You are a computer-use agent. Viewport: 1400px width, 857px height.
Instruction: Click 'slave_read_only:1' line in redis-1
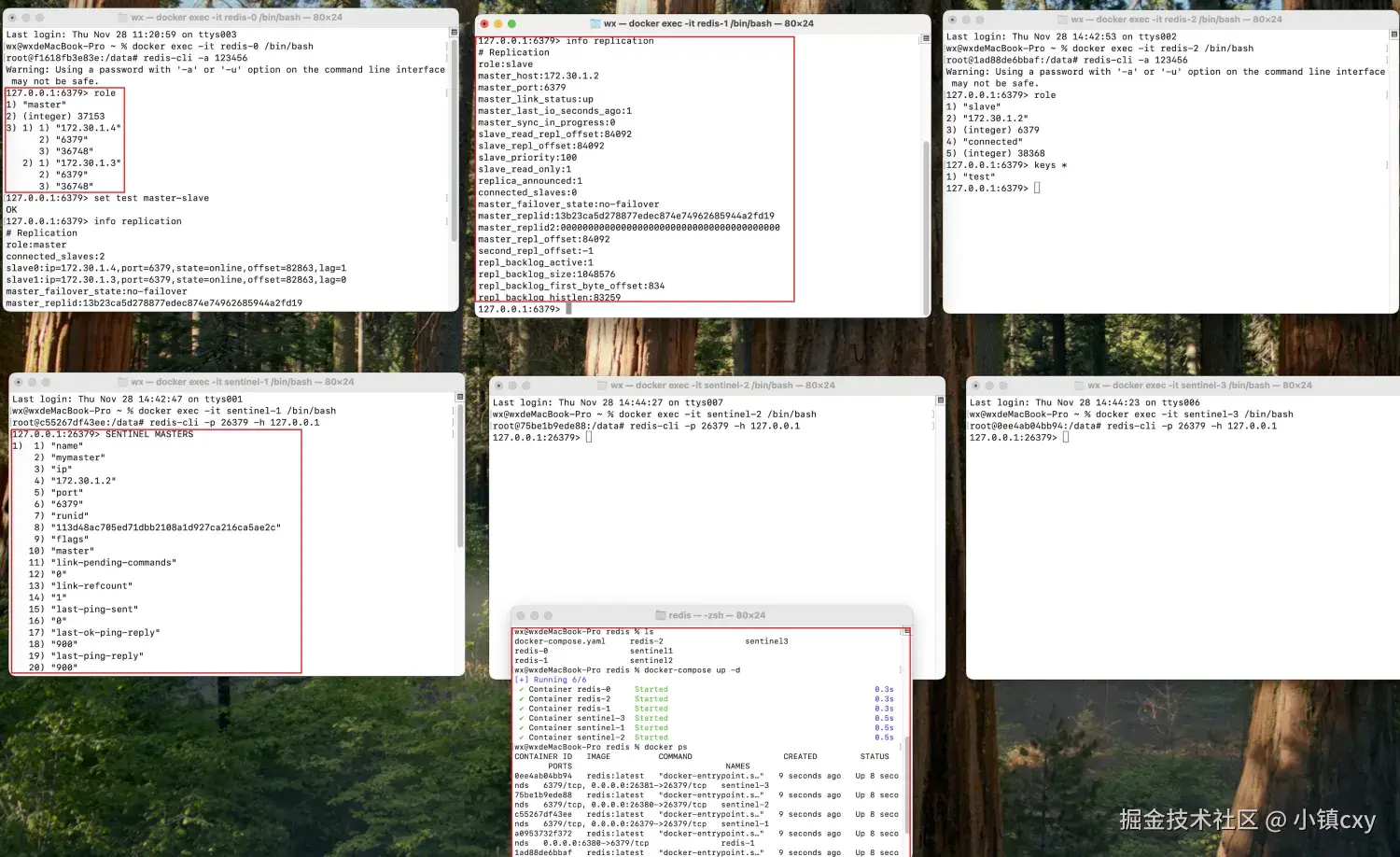click(525, 169)
